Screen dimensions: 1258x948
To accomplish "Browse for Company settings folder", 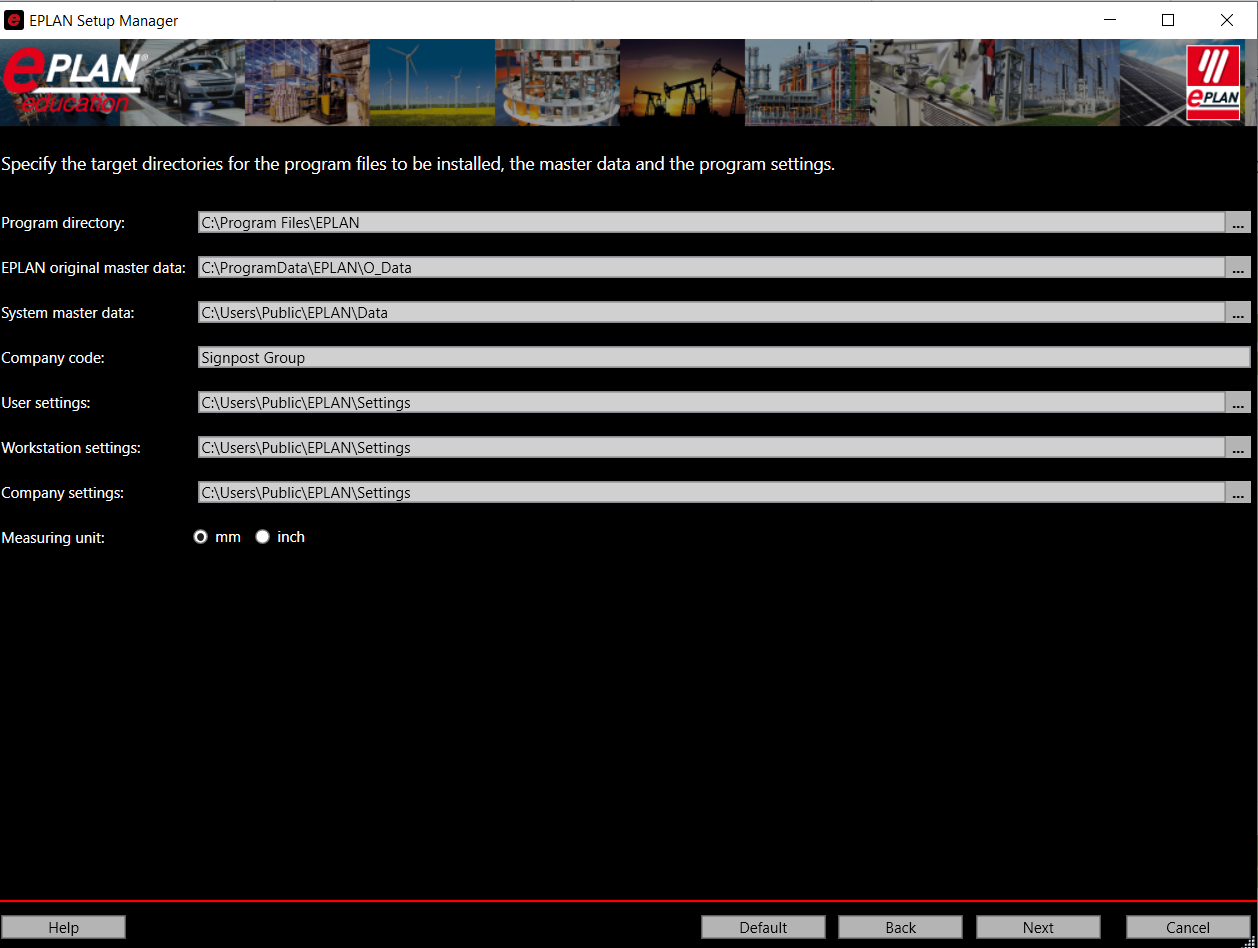I will (1238, 493).
